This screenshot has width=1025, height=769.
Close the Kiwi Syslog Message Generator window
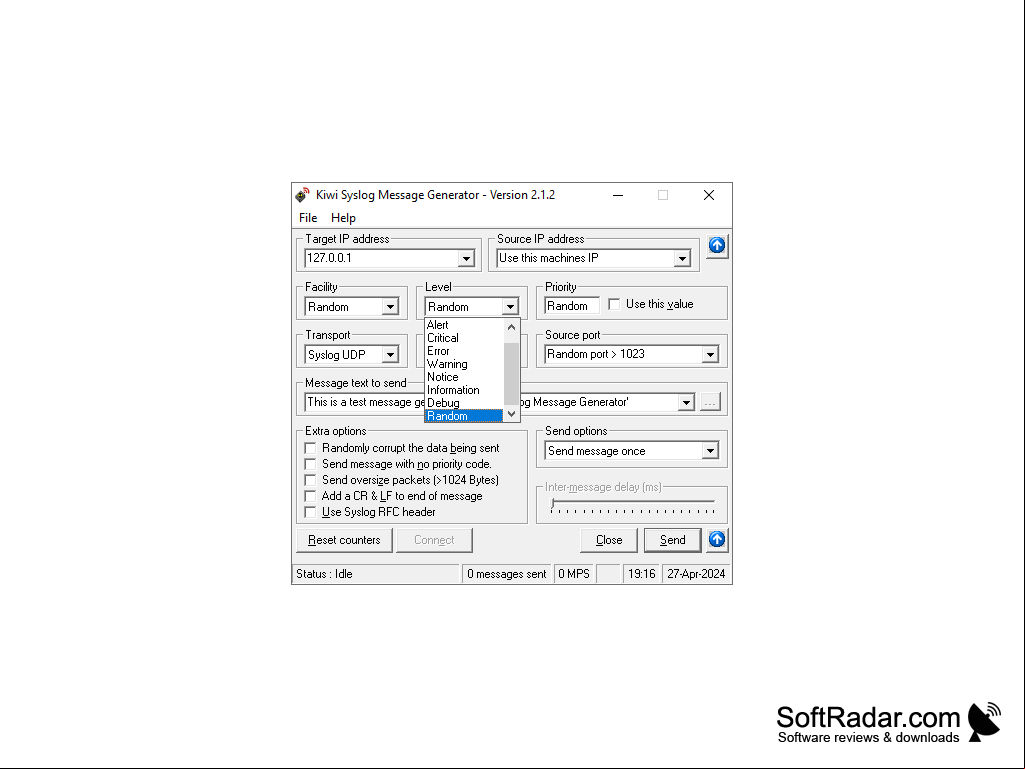point(709,195)
